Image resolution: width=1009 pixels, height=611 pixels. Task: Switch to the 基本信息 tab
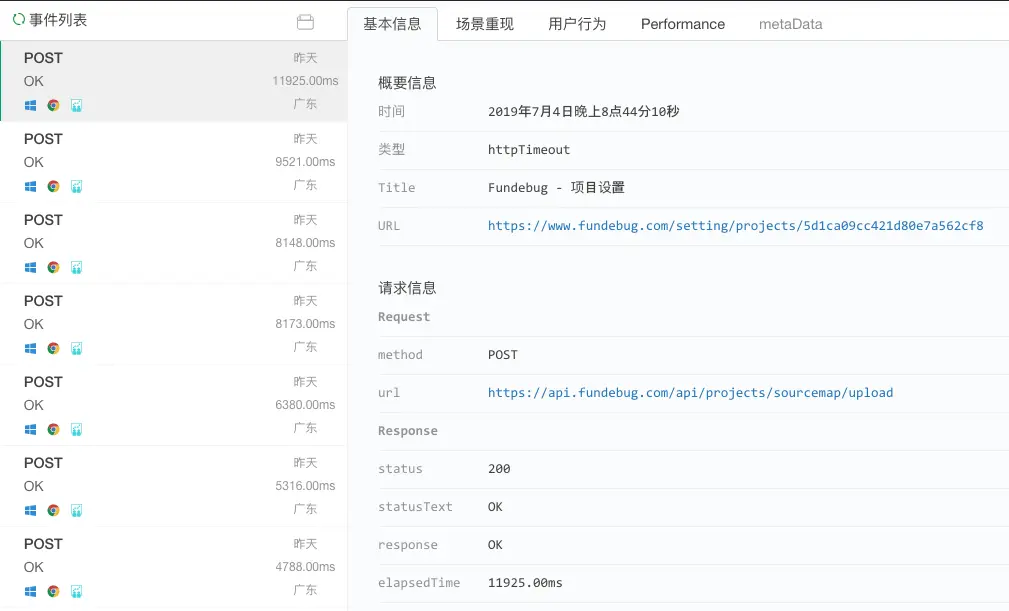coord(393,24)
